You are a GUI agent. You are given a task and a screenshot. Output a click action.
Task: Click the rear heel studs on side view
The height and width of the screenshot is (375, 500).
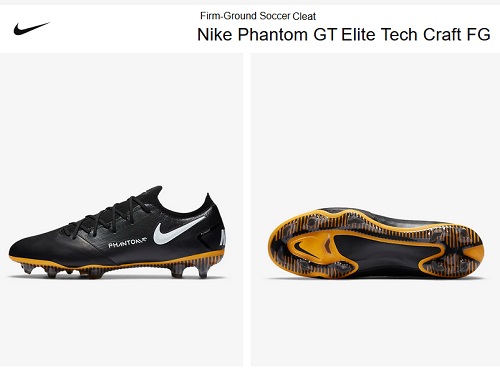click(192, 270)
